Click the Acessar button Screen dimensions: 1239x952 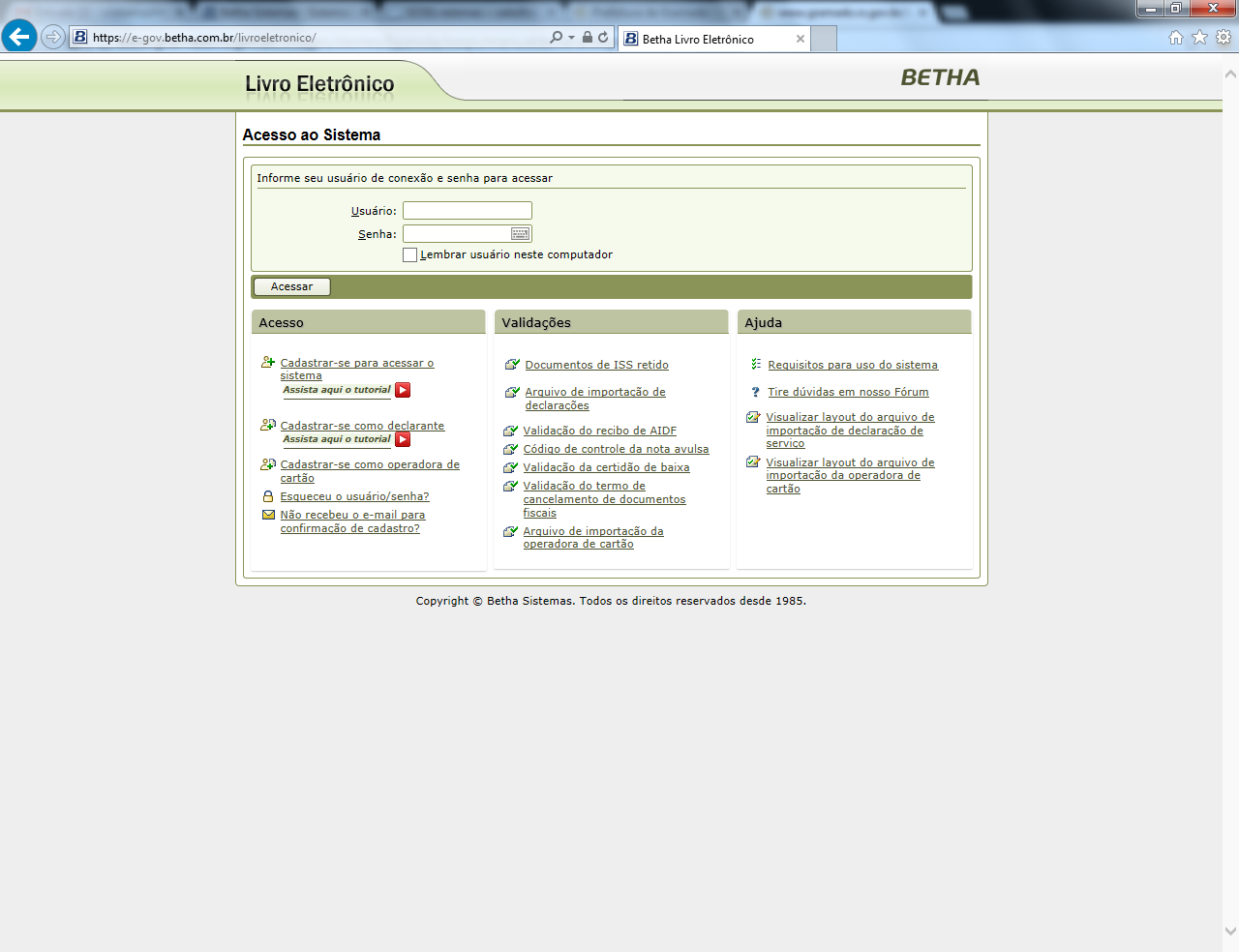pos(291,286)
